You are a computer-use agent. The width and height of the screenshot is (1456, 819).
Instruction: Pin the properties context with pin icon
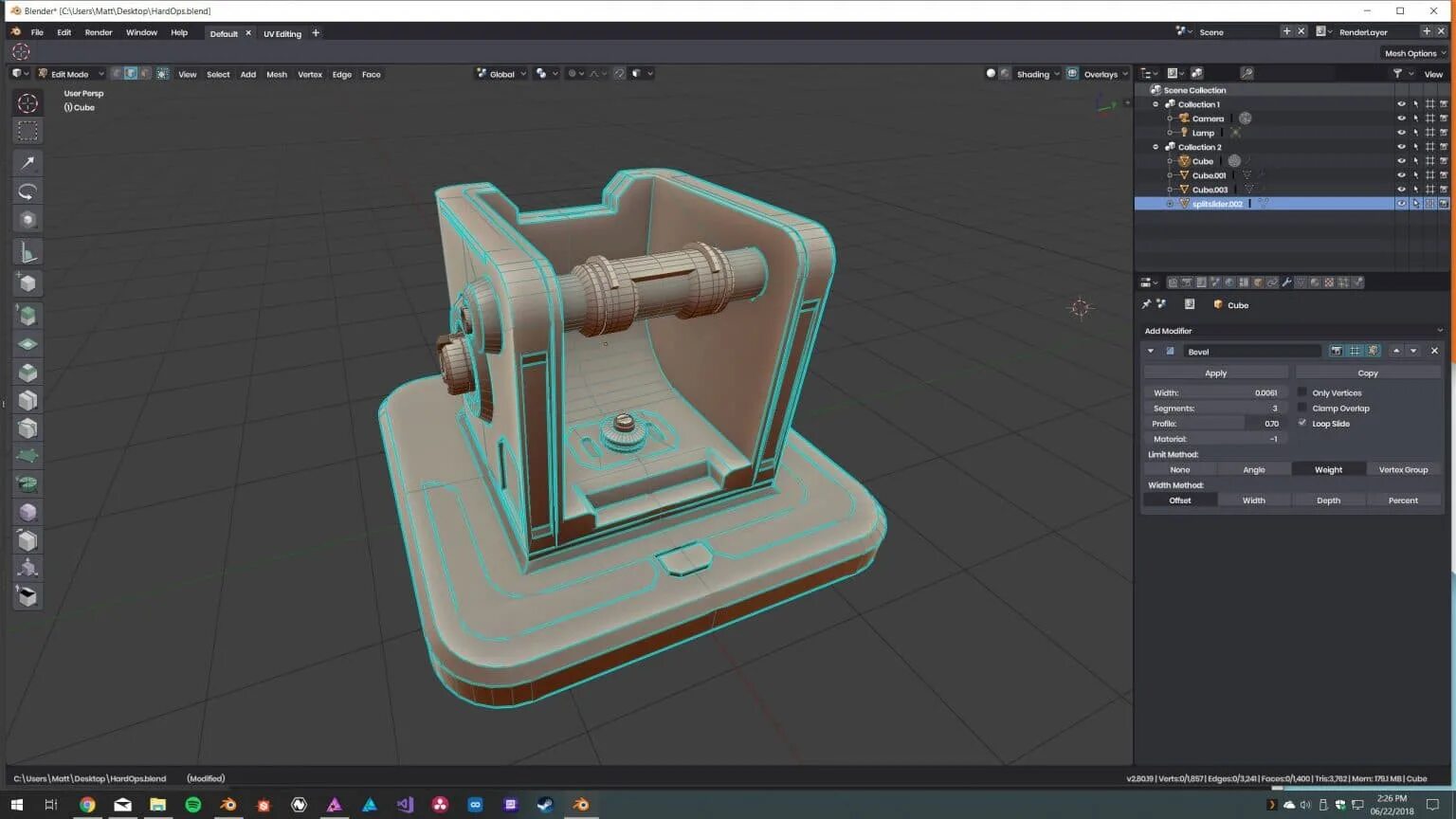click(1146, 304)
